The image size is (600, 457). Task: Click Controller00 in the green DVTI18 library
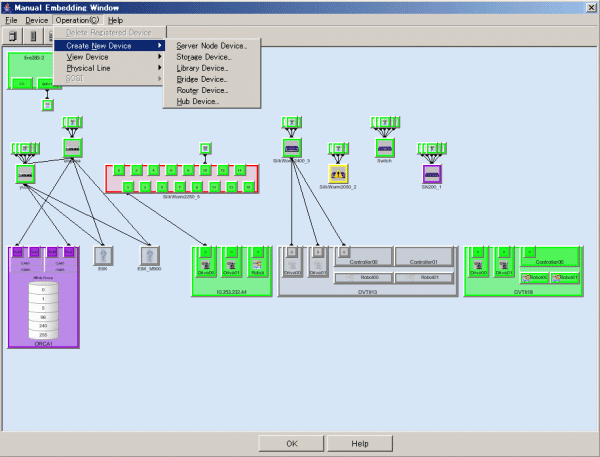click(550, 256)
